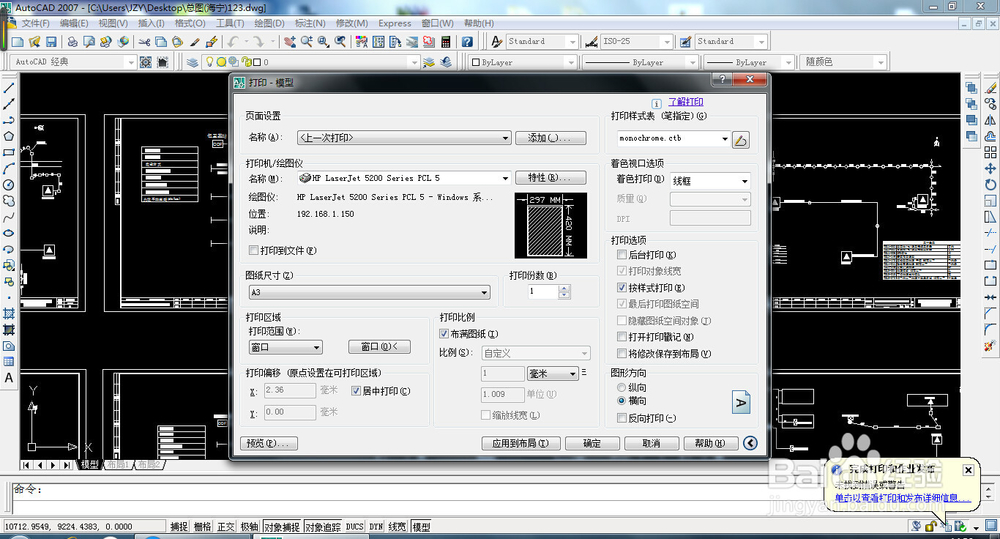Viewport: 1000px width, 539px height.
Task: Select the Rectangle draw tool
Action: (9, 152)
